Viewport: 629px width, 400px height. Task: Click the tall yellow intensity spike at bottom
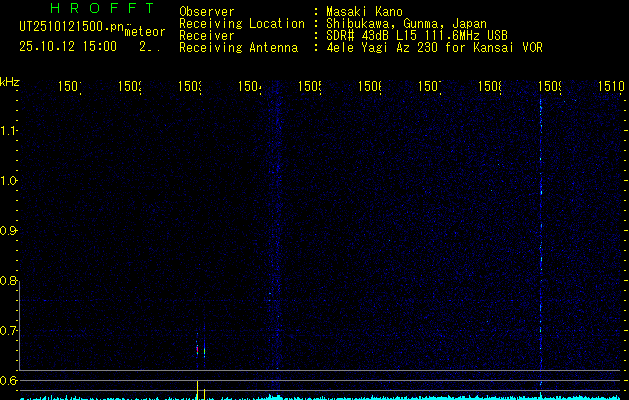point(197,390)
